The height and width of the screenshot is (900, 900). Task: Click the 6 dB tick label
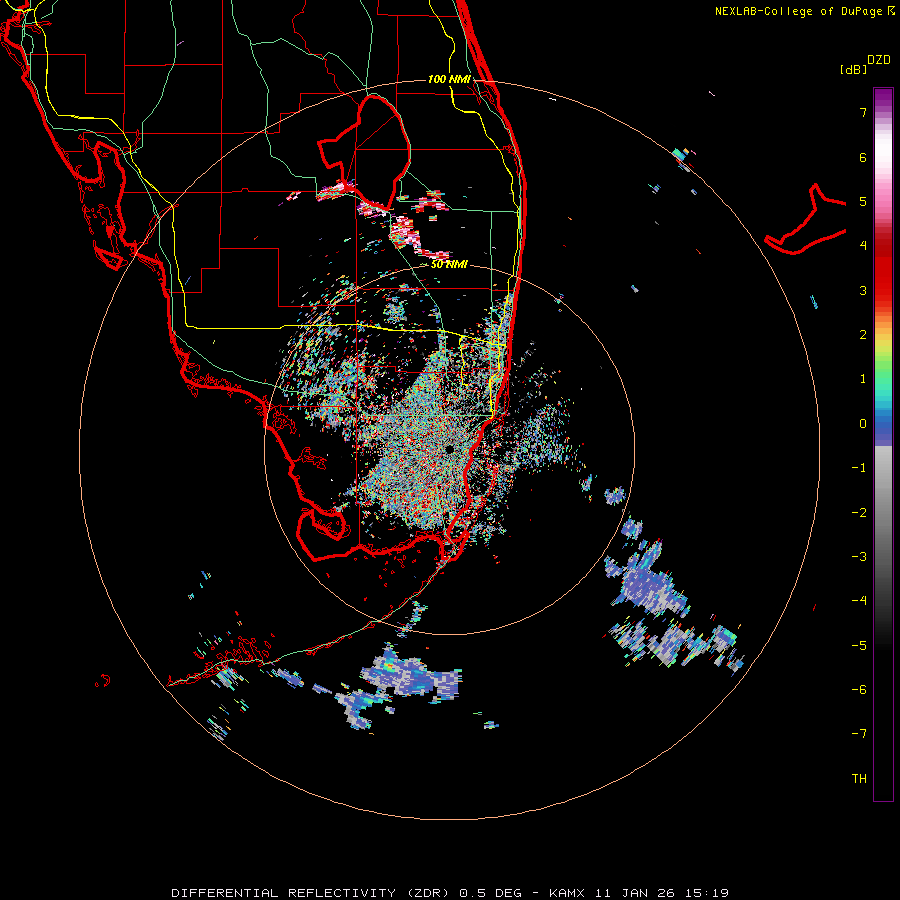863,157
